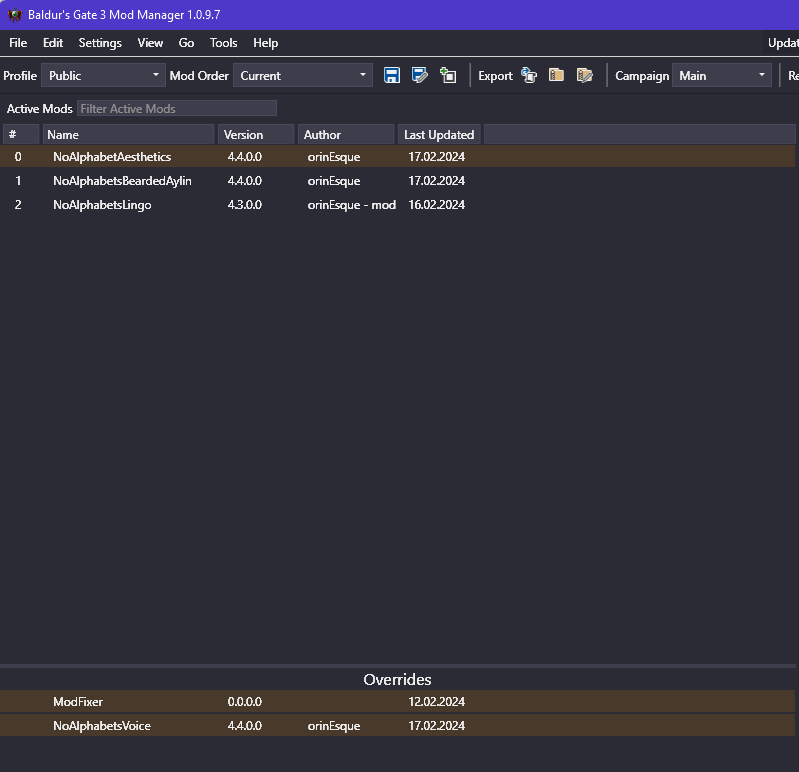Open the Campaign dropdown showing Main
The width and height of the screenshot is (799, 772).
click(x=722, y=75)
